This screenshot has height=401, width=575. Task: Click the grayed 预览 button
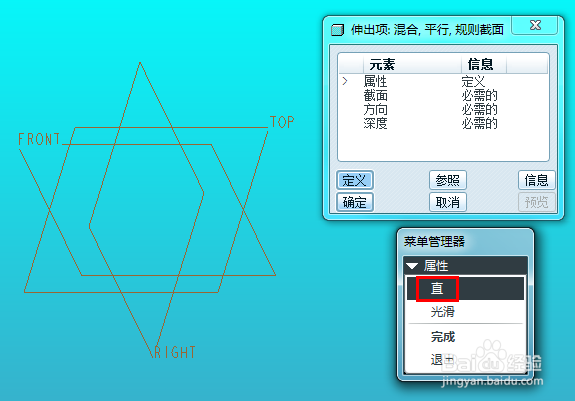click(x=536, y=202)
